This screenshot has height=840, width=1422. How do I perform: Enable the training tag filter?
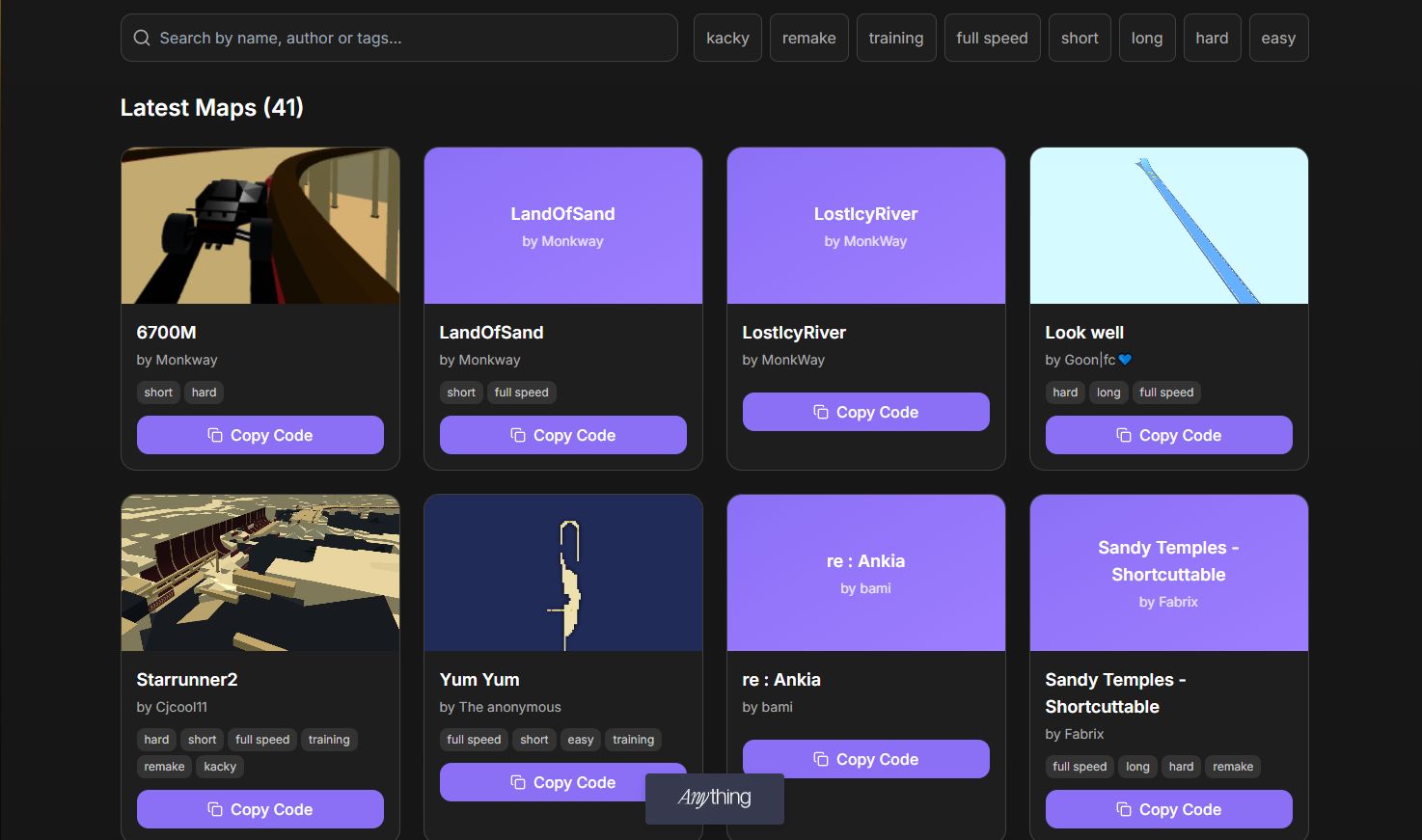(x=895, y=38)
